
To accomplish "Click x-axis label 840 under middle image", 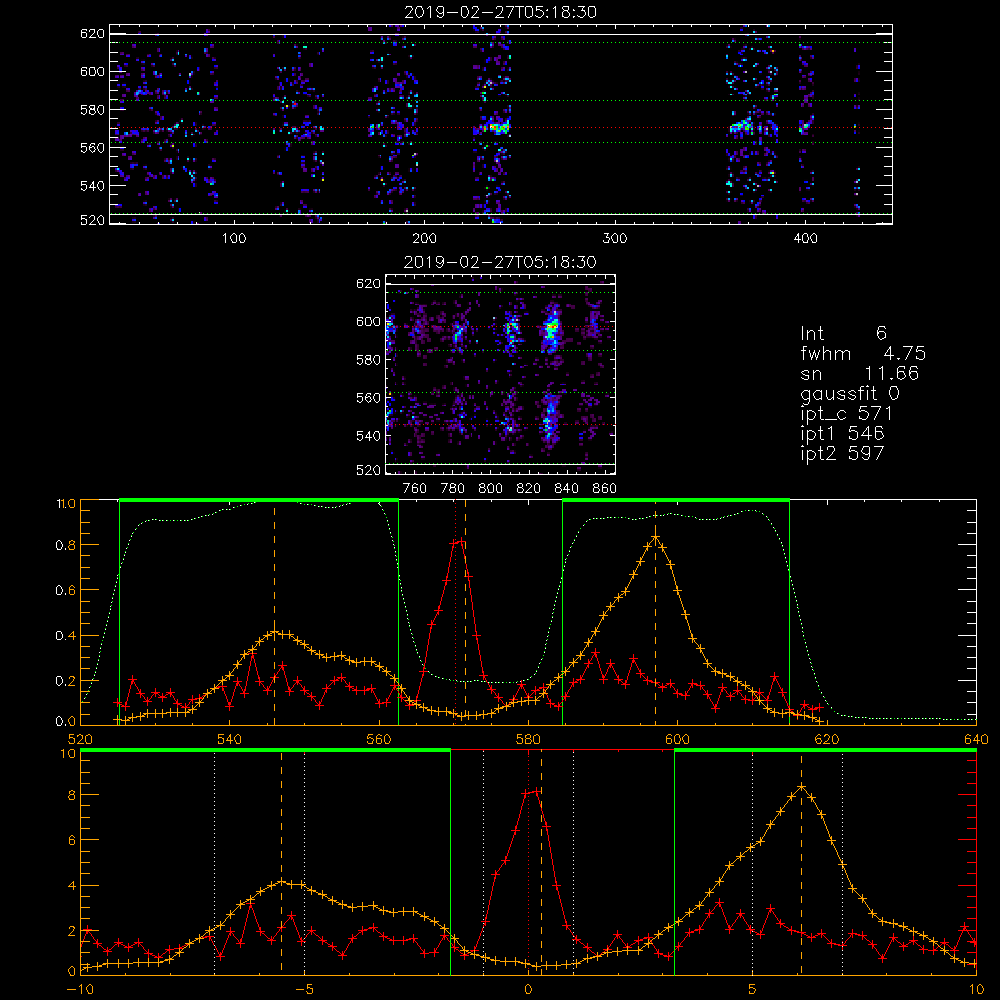I will [x=566, y=489].
